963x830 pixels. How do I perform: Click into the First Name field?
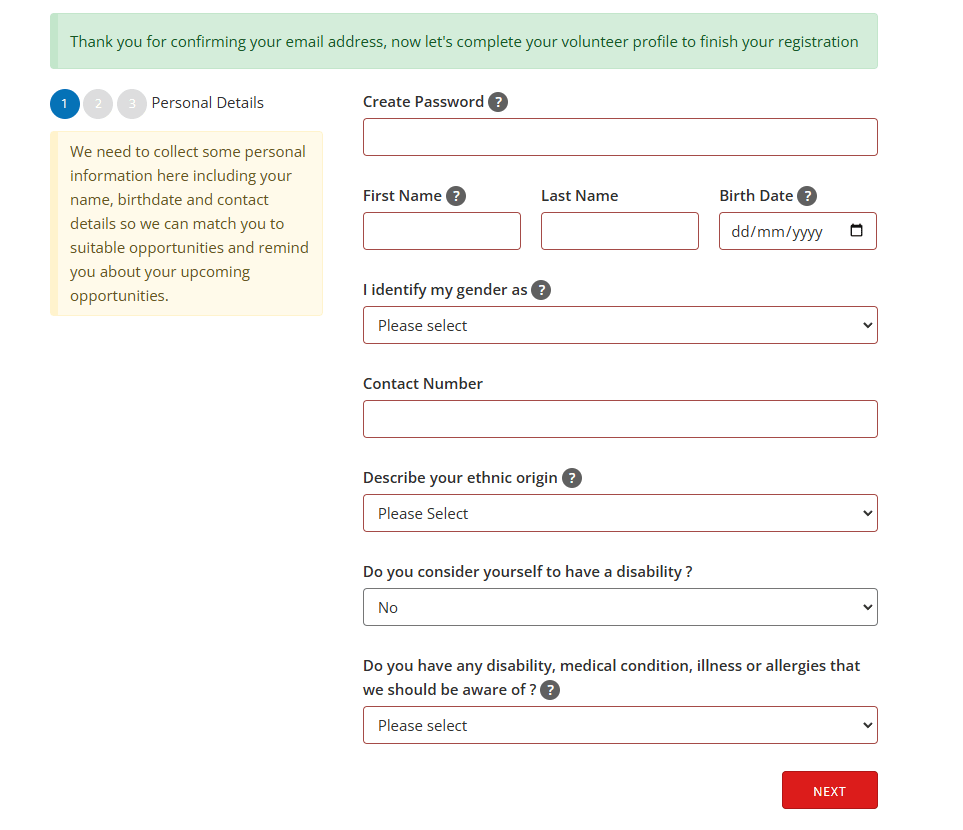pyautogui.click(x=441, y=231)
